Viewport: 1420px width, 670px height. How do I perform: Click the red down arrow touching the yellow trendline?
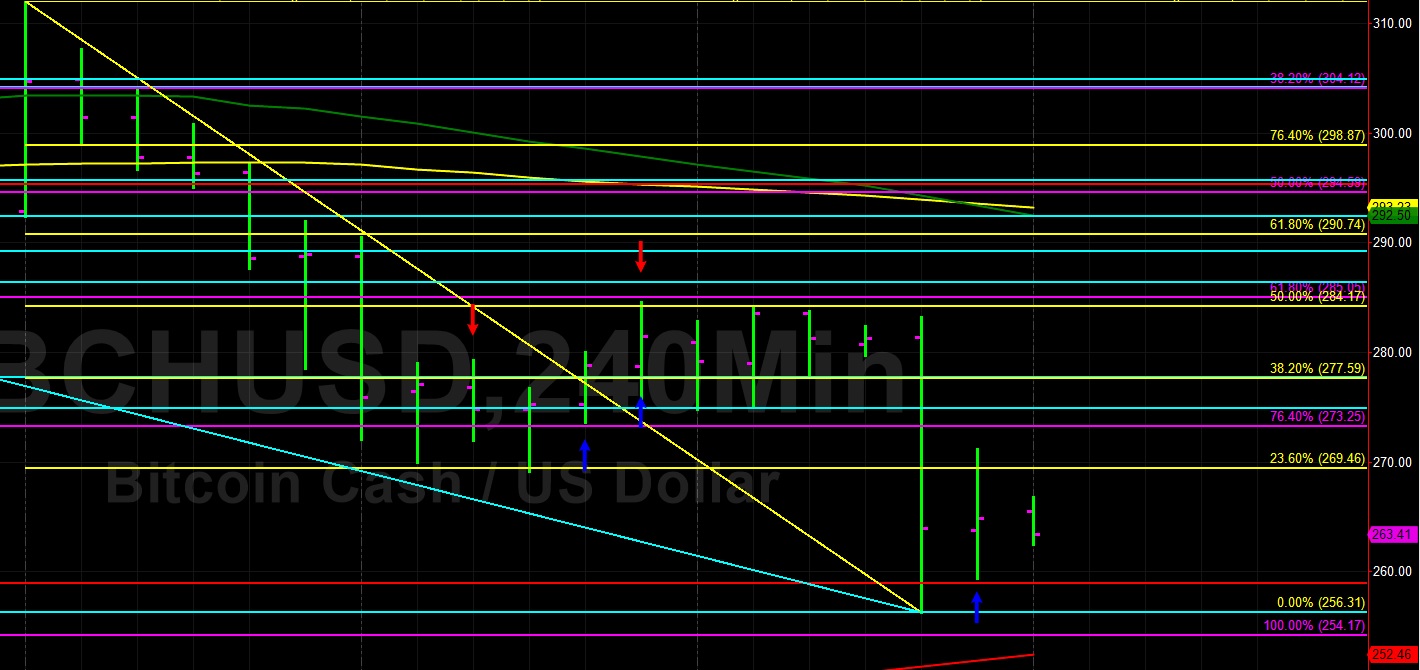tap(473, 319)
